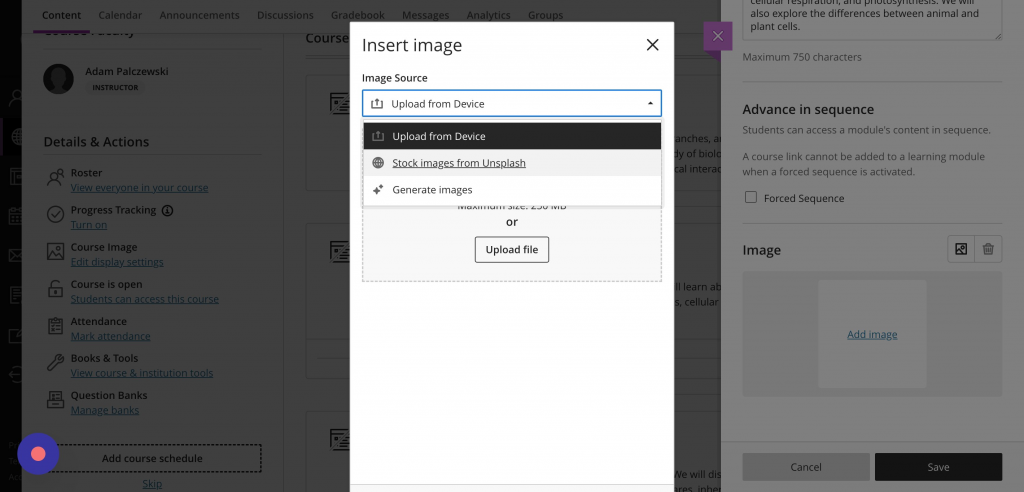1024x492 pixels.
Task: Click the Roster people icon
Action: (56, 177)
